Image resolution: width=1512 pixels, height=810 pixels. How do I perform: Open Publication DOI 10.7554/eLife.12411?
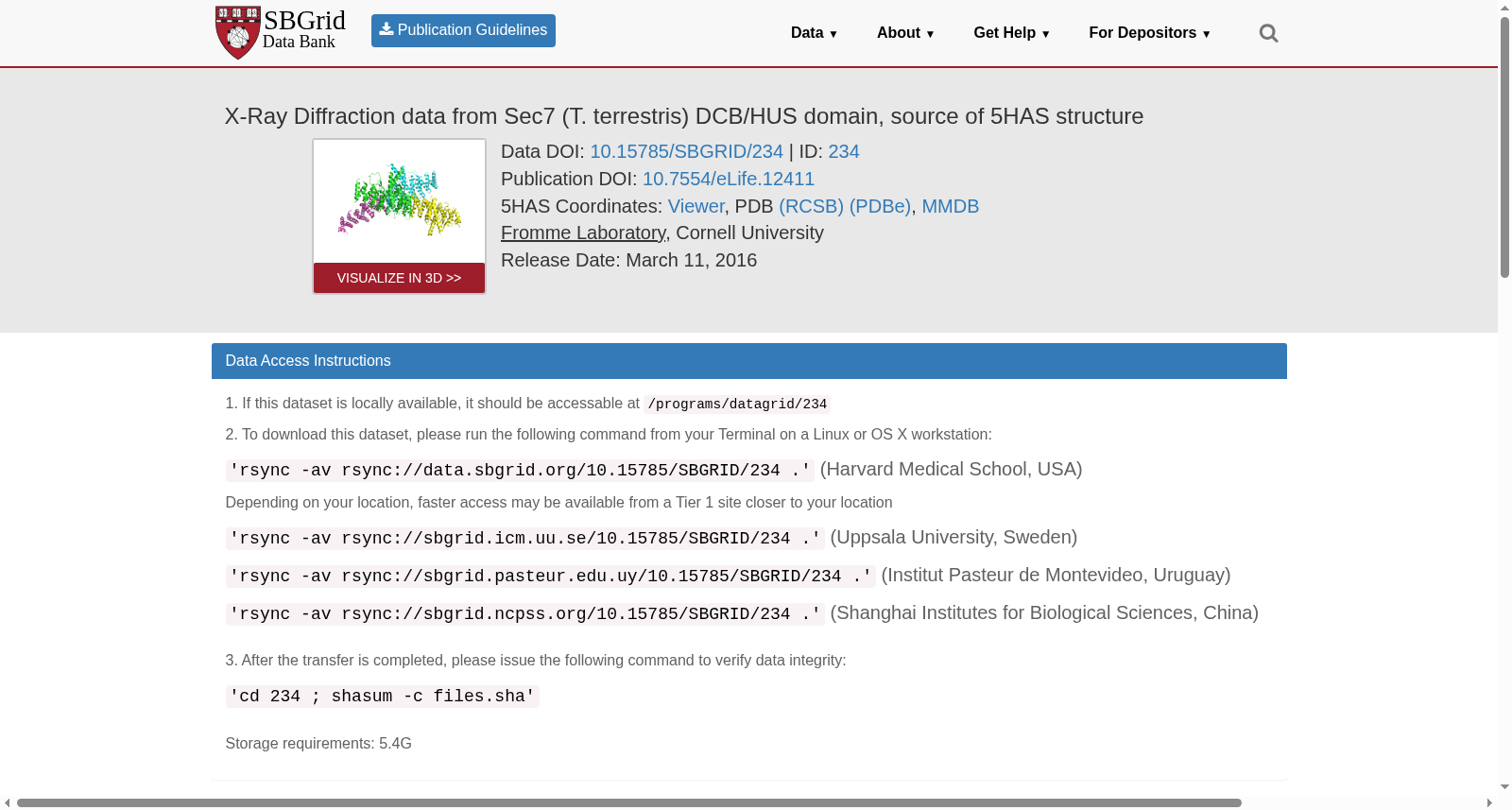729,179
